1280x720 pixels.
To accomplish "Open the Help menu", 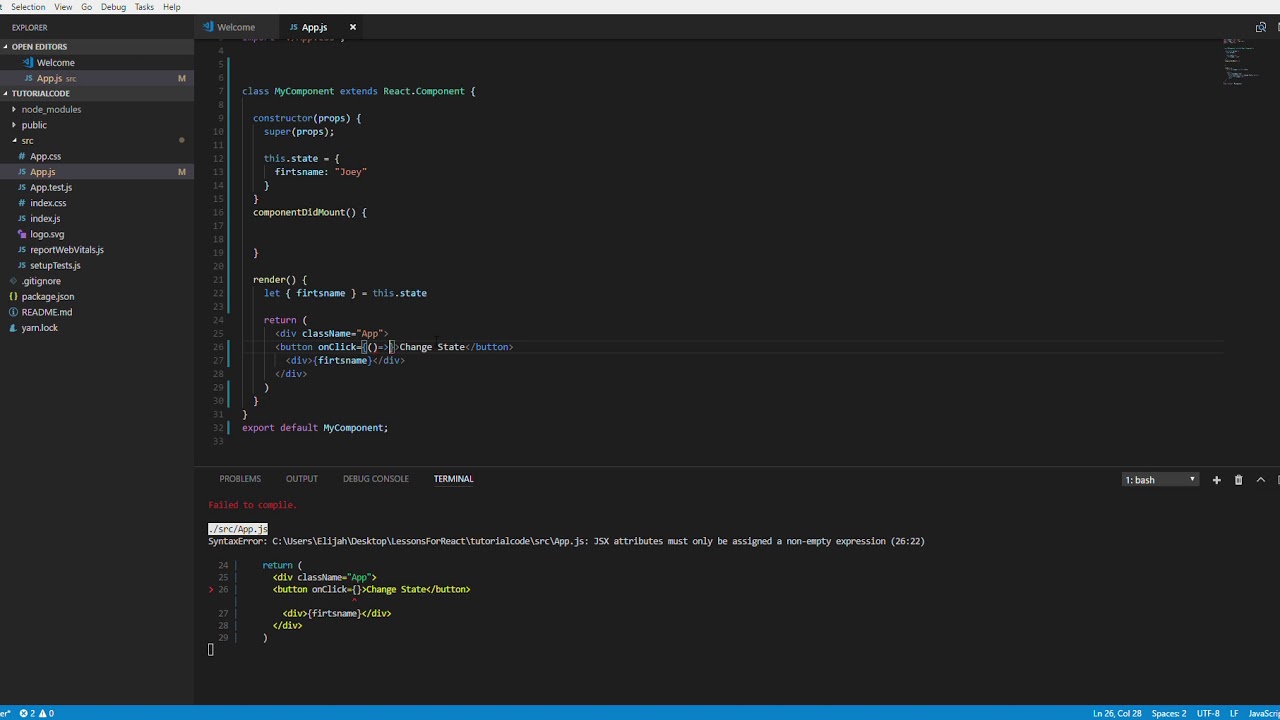I will (x=171, y=7).
